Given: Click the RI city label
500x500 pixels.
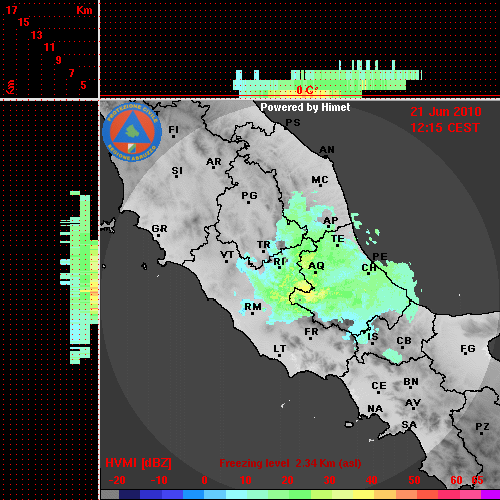Looking at the screenshot, I should tap(279, 262).
